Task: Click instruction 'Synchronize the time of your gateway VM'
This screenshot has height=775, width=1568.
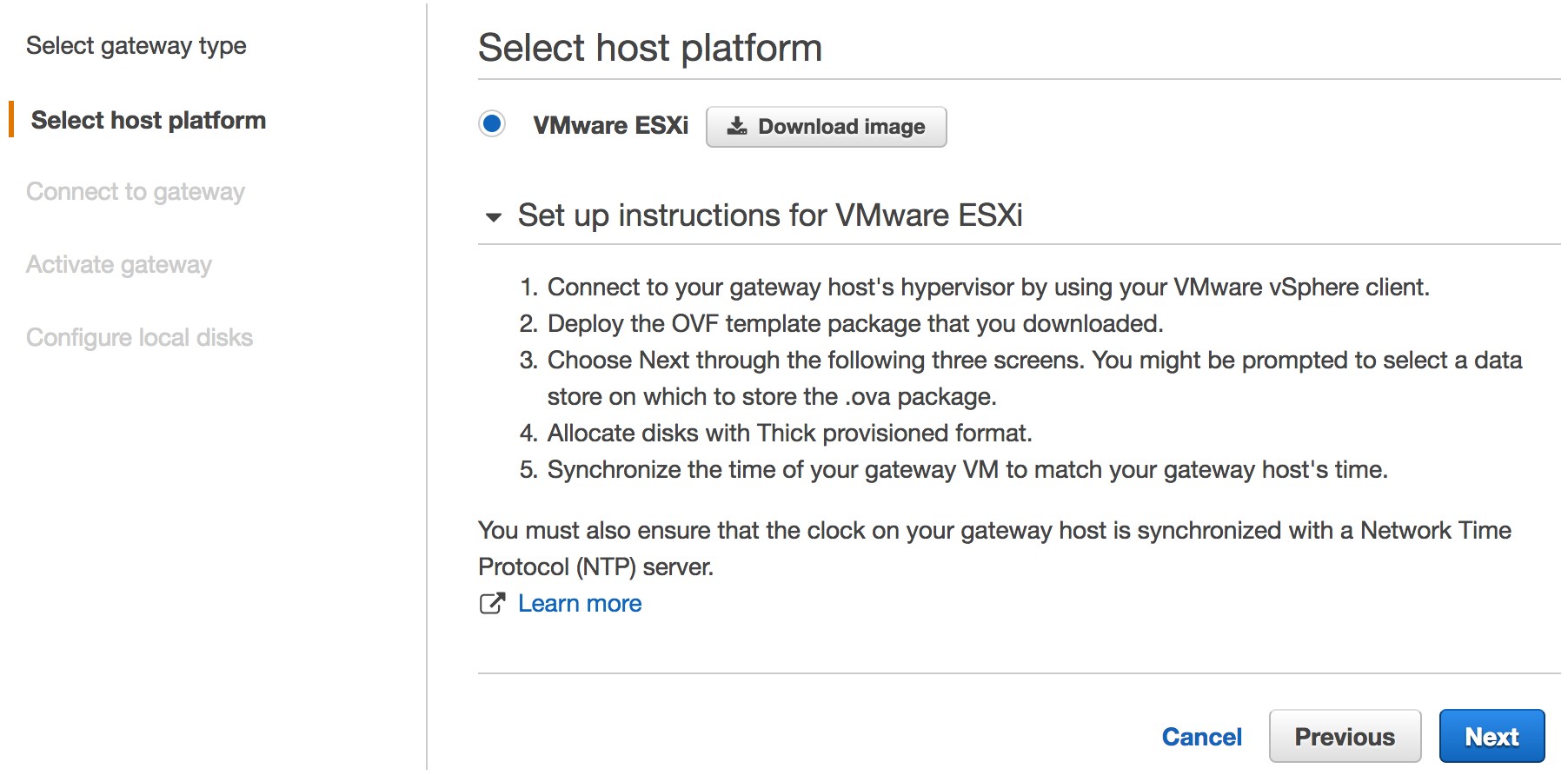Action: click(967, 469)
